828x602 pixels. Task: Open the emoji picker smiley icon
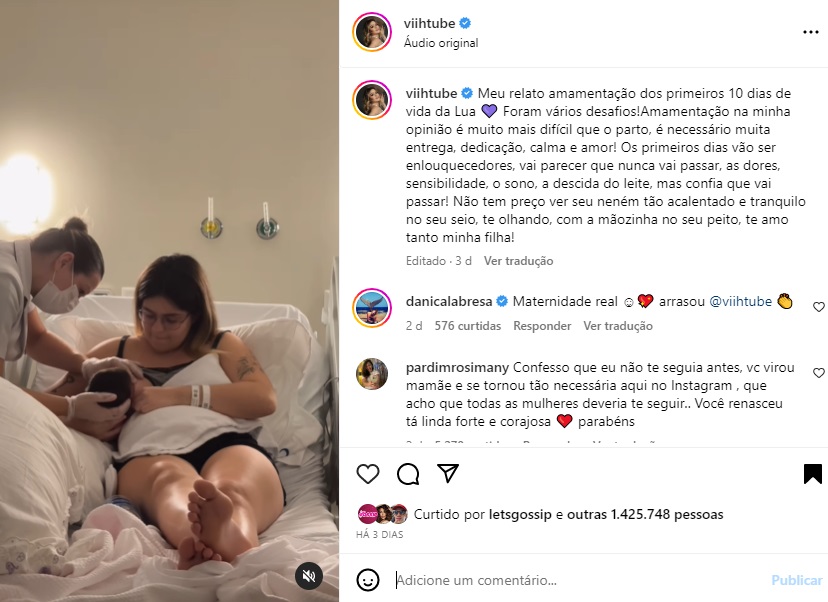coord(368,580)
